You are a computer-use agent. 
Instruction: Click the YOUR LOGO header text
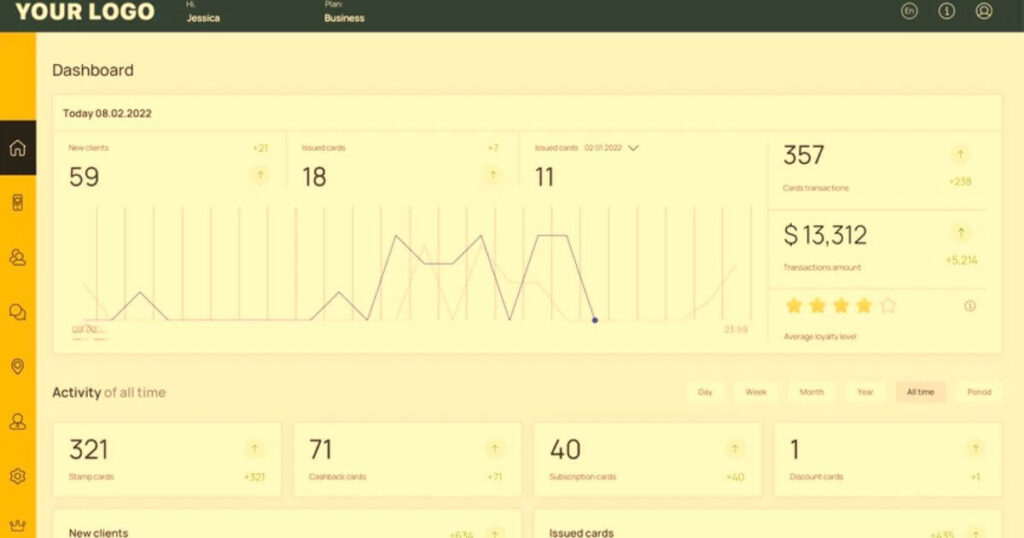coord(85,11)
